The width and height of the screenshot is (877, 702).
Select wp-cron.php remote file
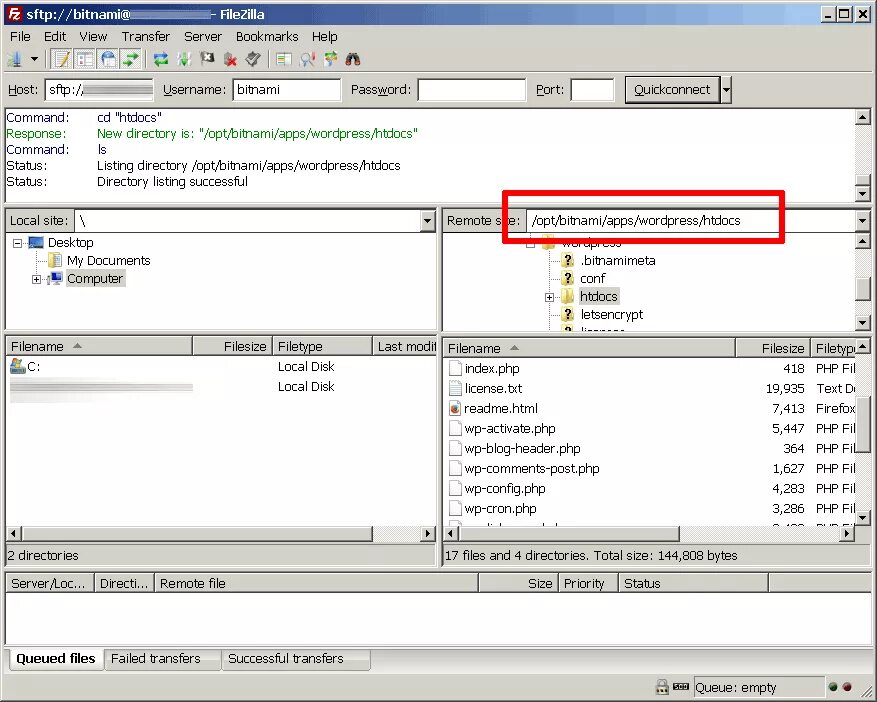tap(500, 509)
